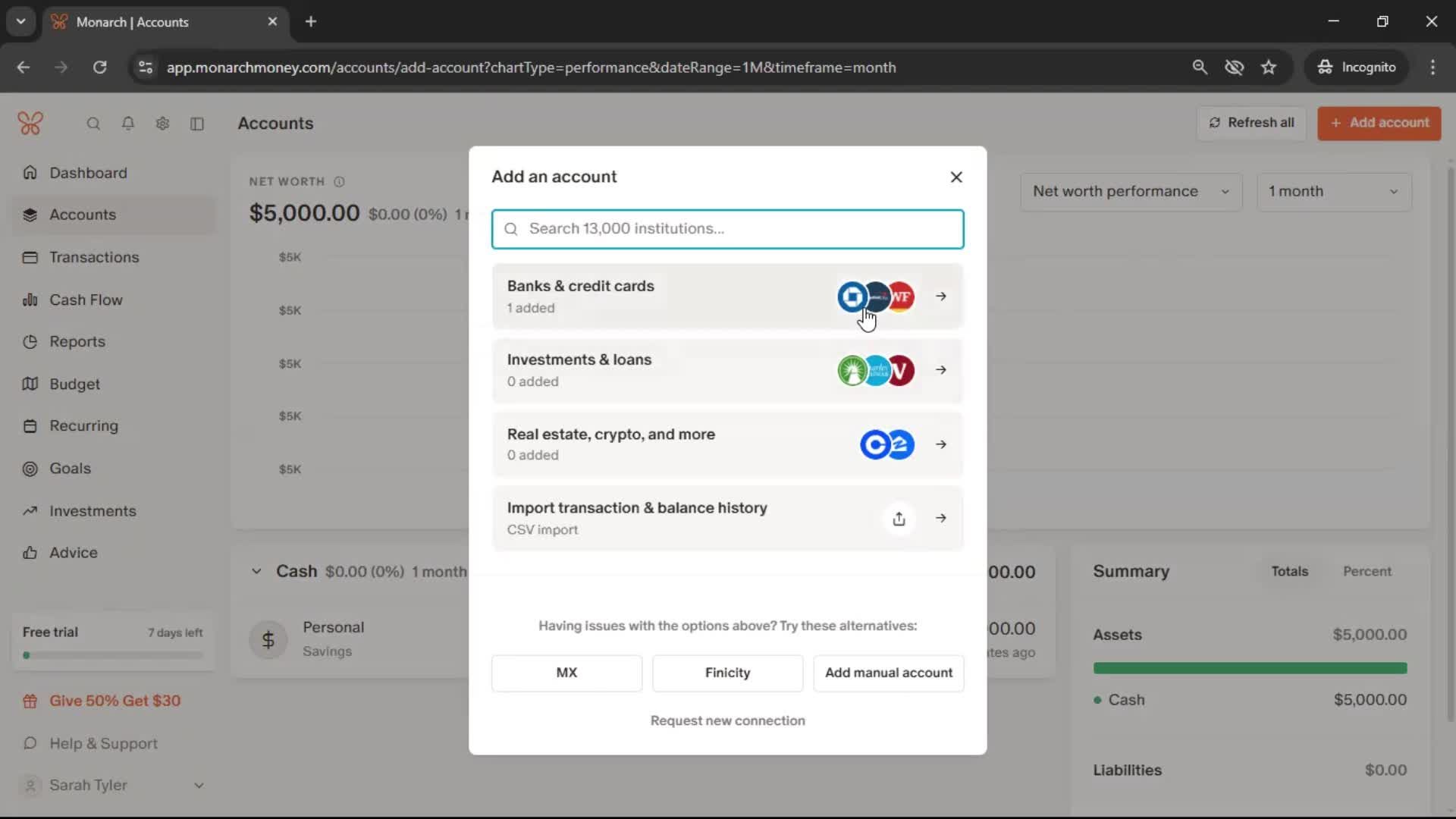Toggle the sidebar collapse panel icon
Viewport: 1456px width, 819px height.
[x=197, y=124]
